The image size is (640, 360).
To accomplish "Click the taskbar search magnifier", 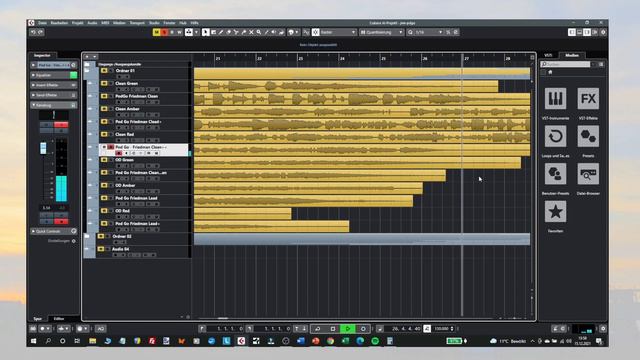I will tap(48, 341).
